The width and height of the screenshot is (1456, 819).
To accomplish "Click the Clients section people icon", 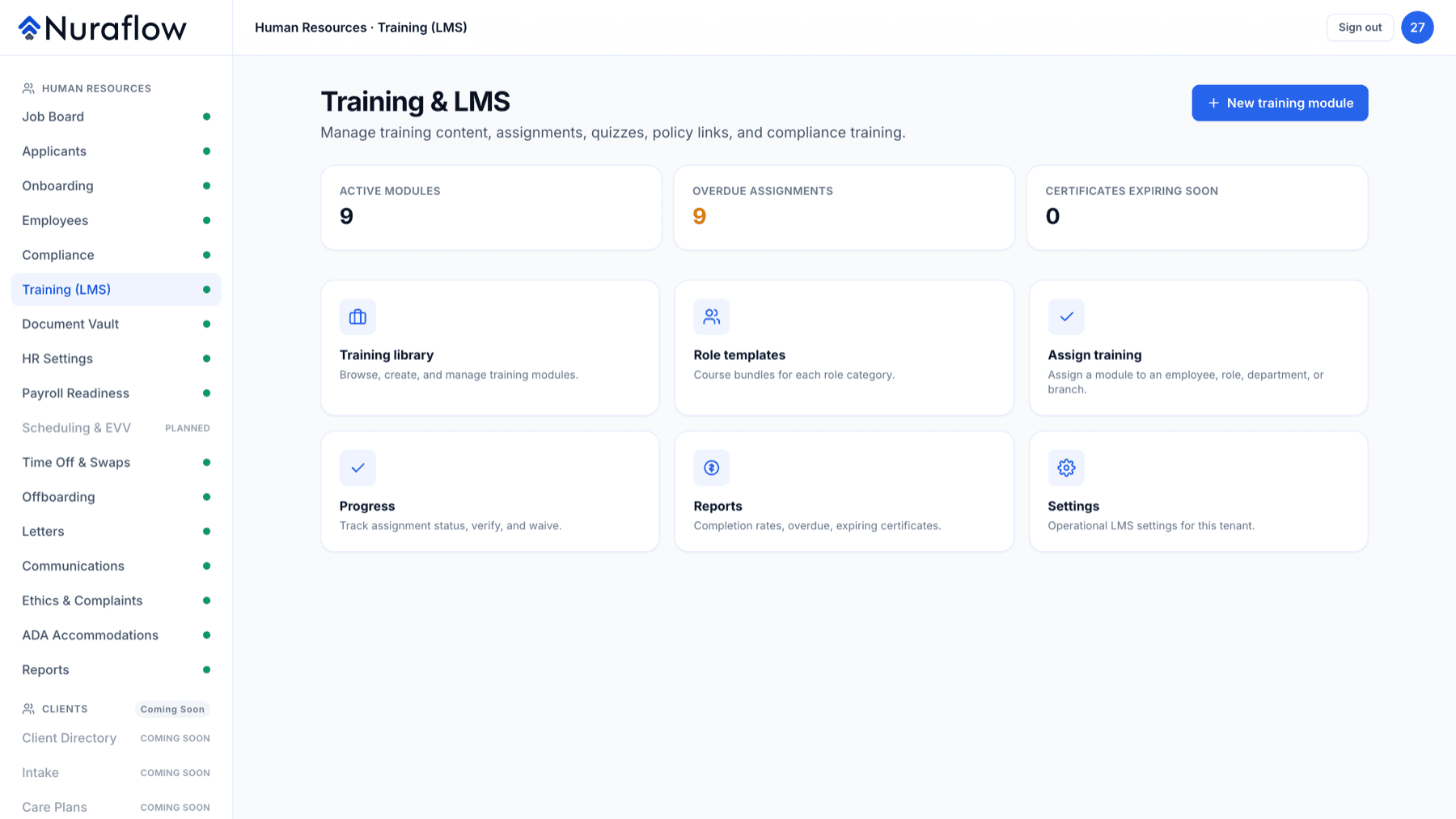I will (28, 709).
